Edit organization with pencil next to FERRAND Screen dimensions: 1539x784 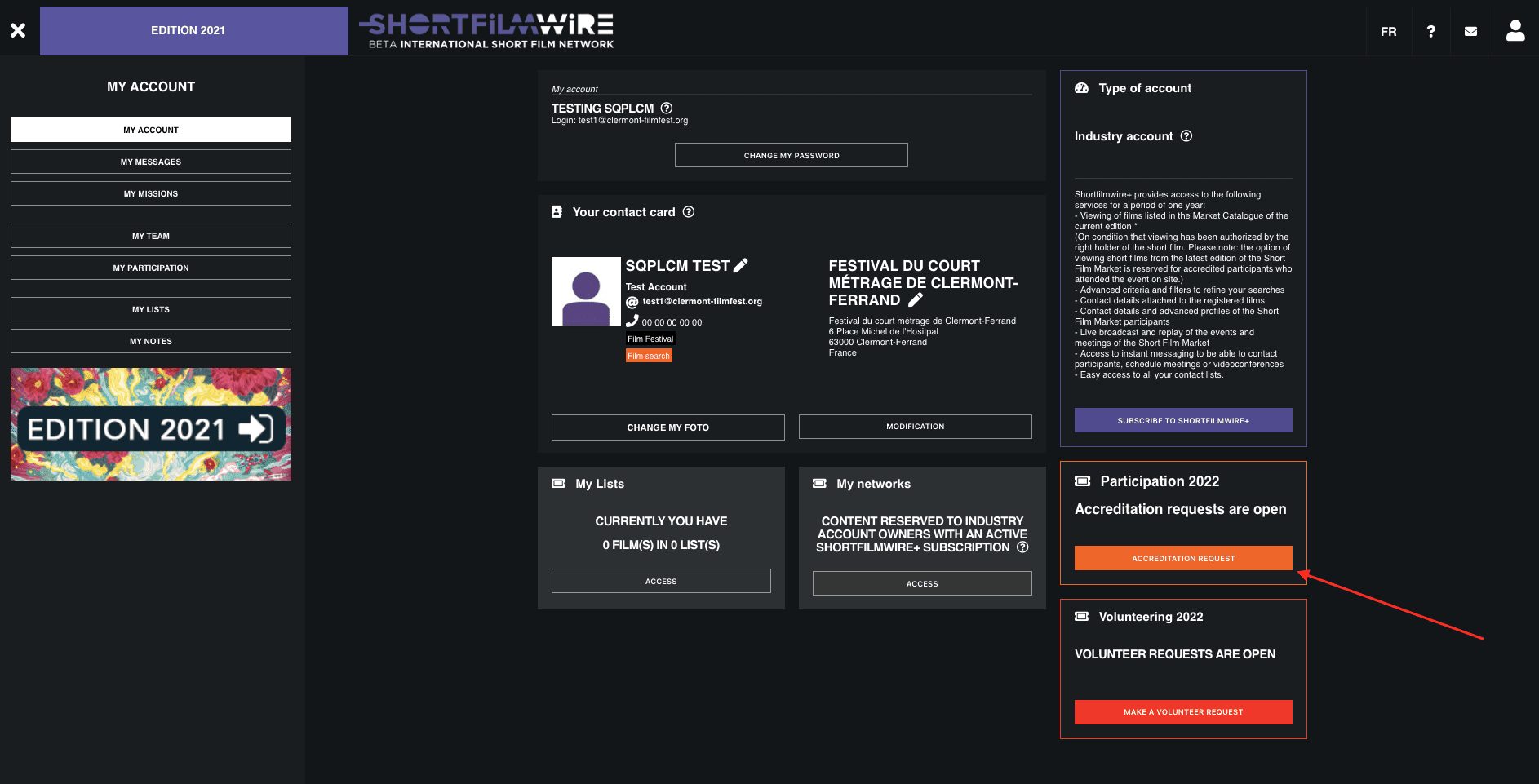click(x=916, y=299)
